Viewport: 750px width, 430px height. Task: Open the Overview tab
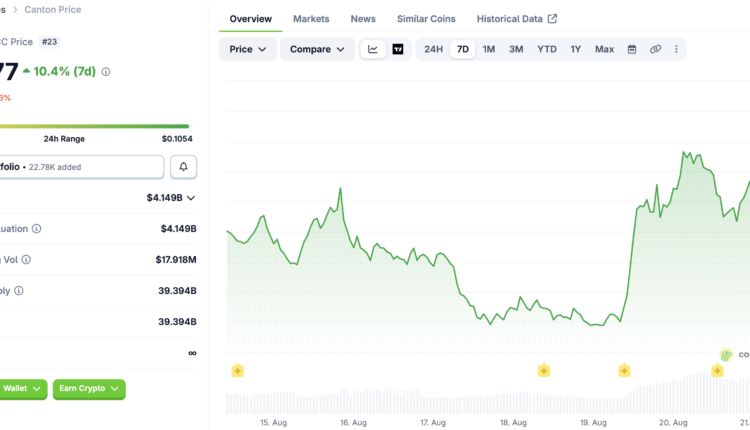click(x=251, y=19)
